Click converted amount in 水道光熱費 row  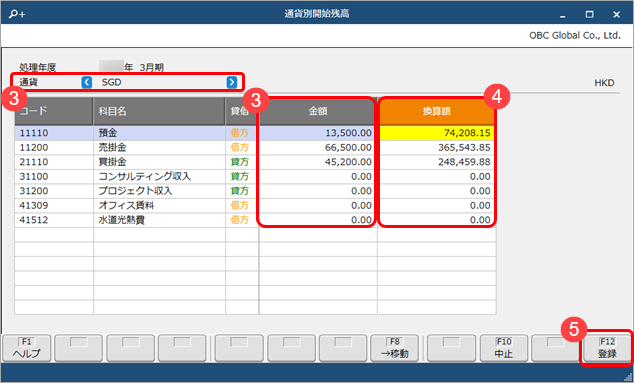(437, 220)
